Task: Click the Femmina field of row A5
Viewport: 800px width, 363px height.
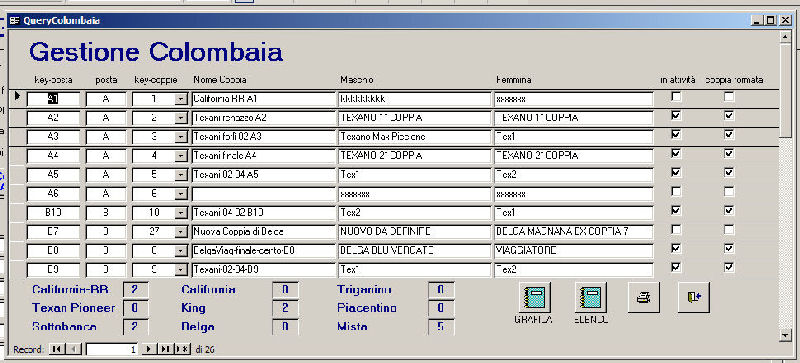Action: [573, 175]
